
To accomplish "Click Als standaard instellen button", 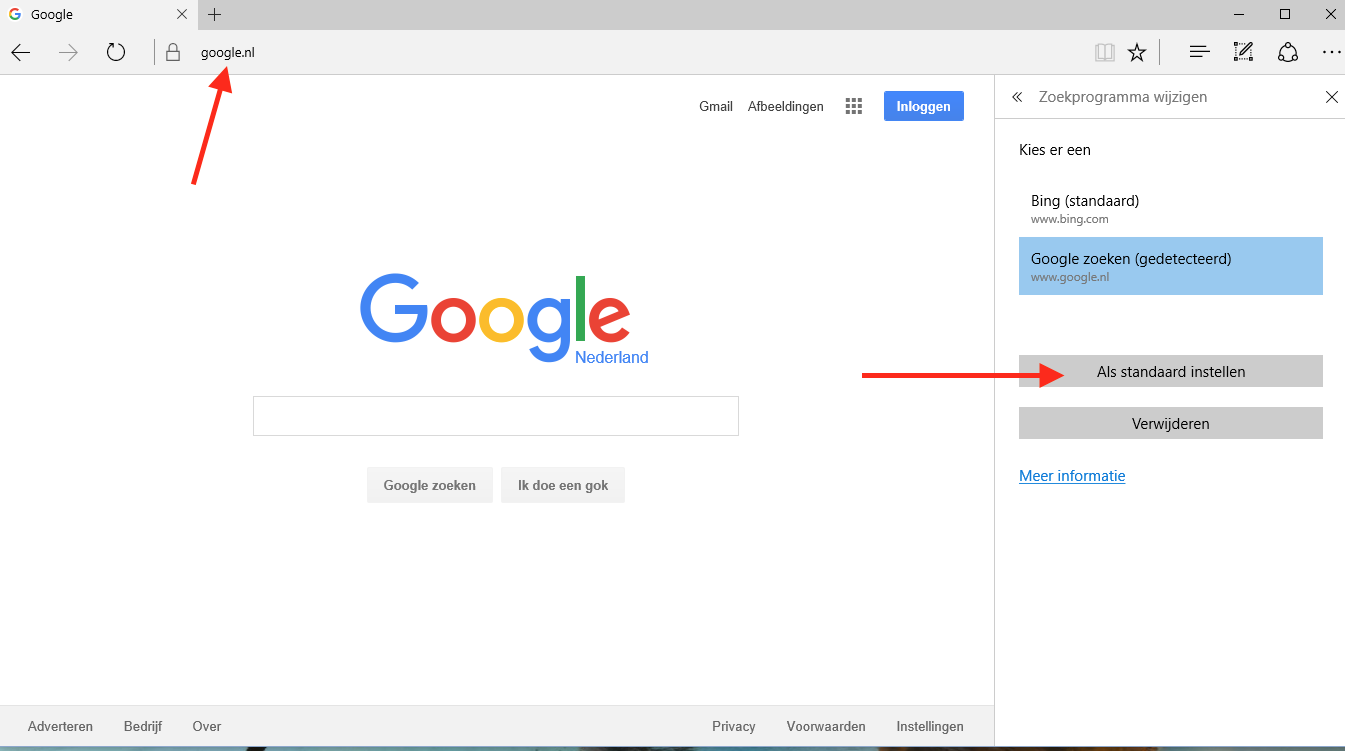I will pyautogui.click(x=1171, y=371).
